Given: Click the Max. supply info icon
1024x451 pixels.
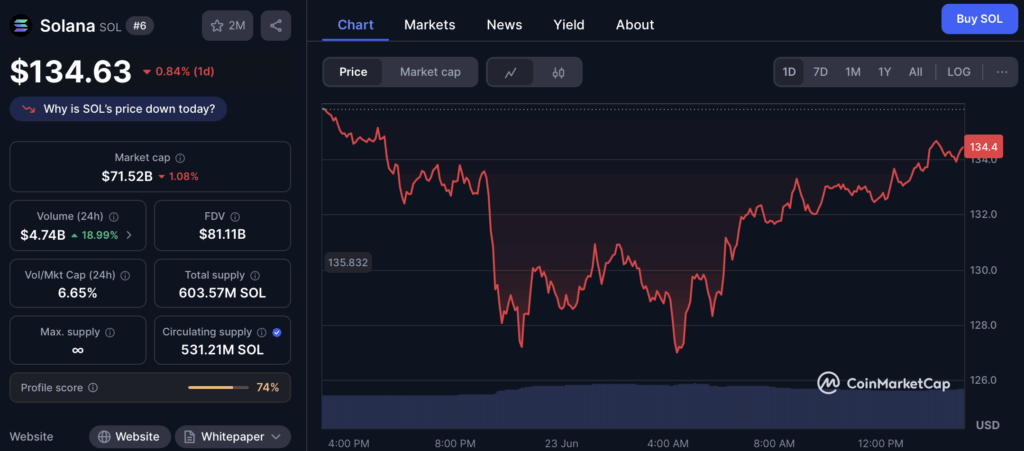Looking at the screenshot, I should (110, 332).
